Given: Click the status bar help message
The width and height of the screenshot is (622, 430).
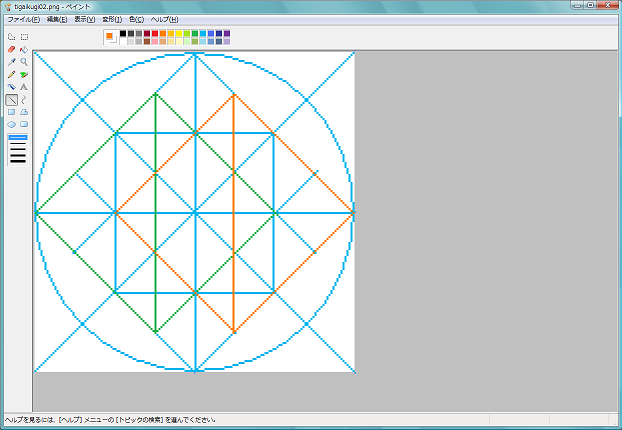Looking at the screenshot, I should click(x=111, y=420).
